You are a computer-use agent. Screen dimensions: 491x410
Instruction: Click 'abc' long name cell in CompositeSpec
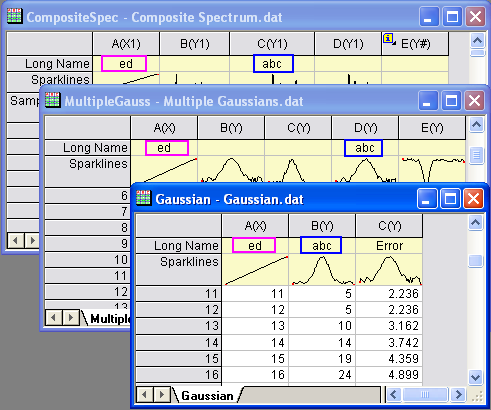point(273,63)
